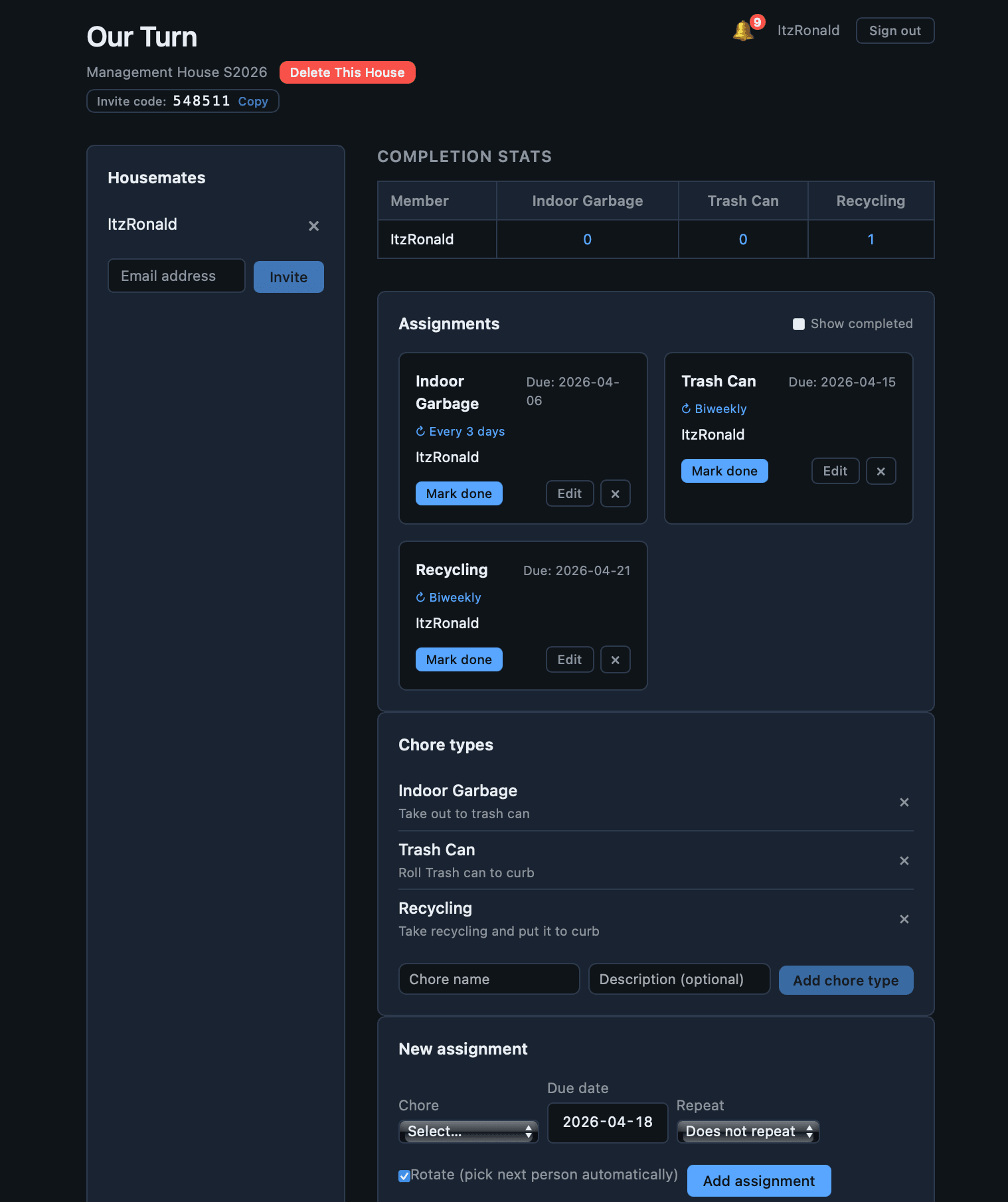Click the Chore name input field
The height and width of the screenshot is (1202, 1008).
[x=489, y=979]
